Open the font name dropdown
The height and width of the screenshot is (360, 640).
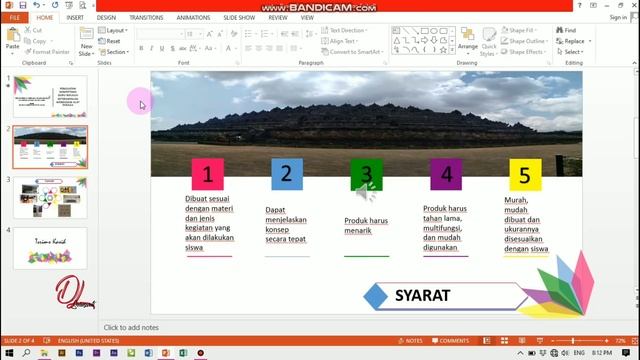click(x=181, y=34)
